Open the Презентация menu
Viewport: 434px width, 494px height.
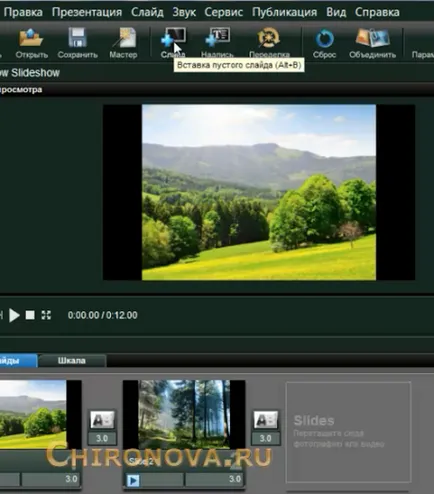pos(87,12)
